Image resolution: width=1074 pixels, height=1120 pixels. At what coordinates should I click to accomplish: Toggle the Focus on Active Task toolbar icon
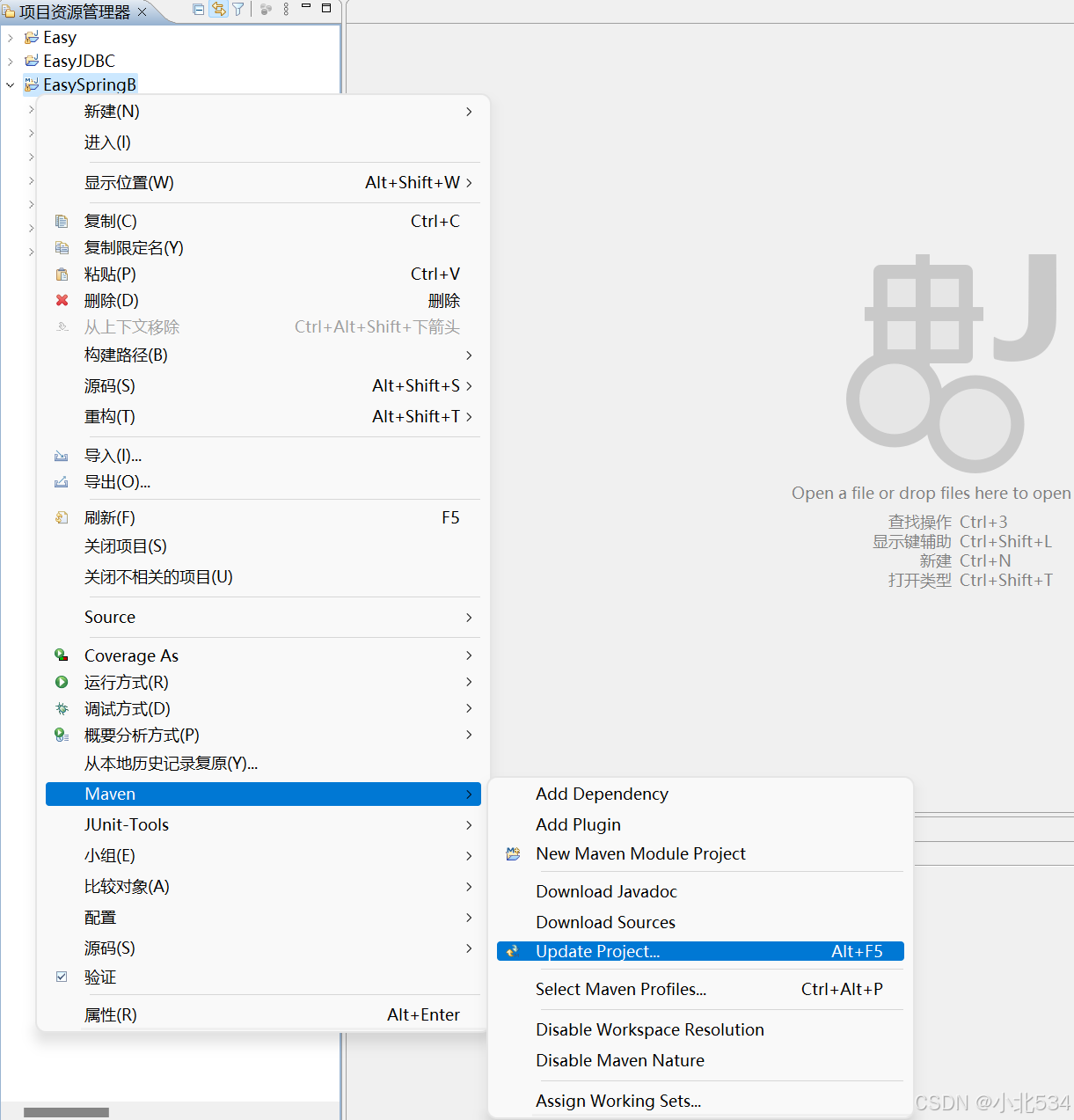point(267,10)
